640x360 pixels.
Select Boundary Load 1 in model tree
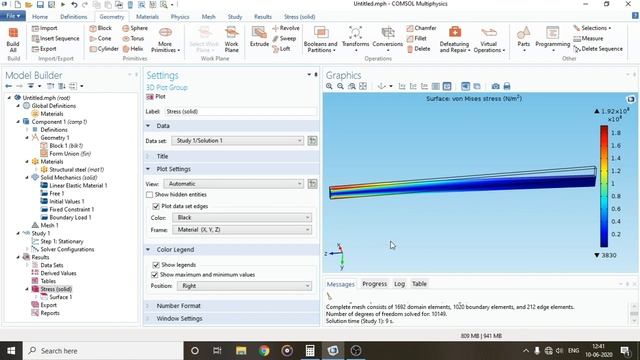pyautogui.click(x=66, y=218)
